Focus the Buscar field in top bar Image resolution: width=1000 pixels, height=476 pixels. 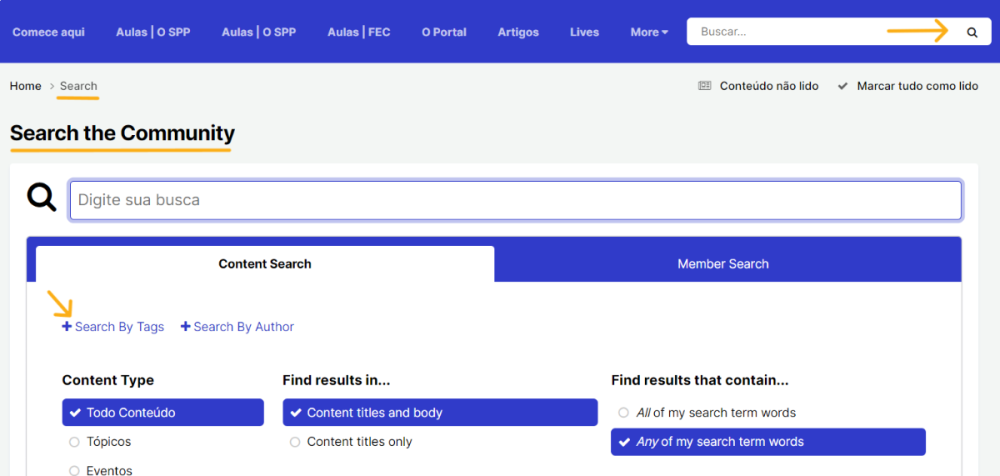click(x=790, y=32)
